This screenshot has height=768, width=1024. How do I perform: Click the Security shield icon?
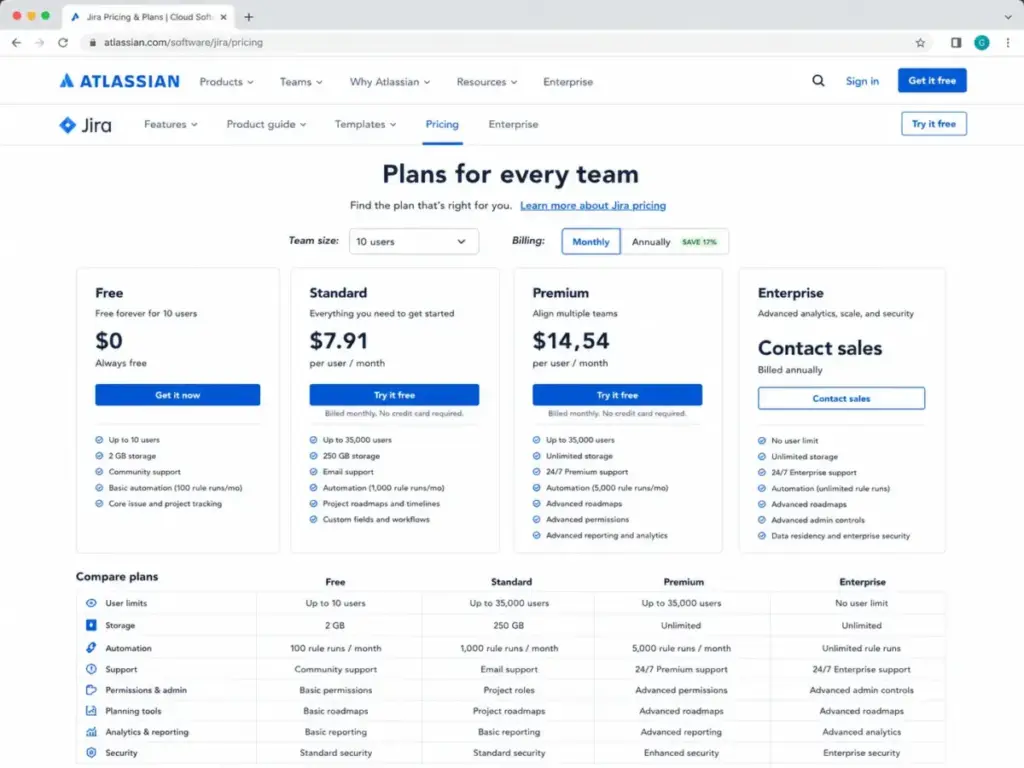tap(91, 752)
